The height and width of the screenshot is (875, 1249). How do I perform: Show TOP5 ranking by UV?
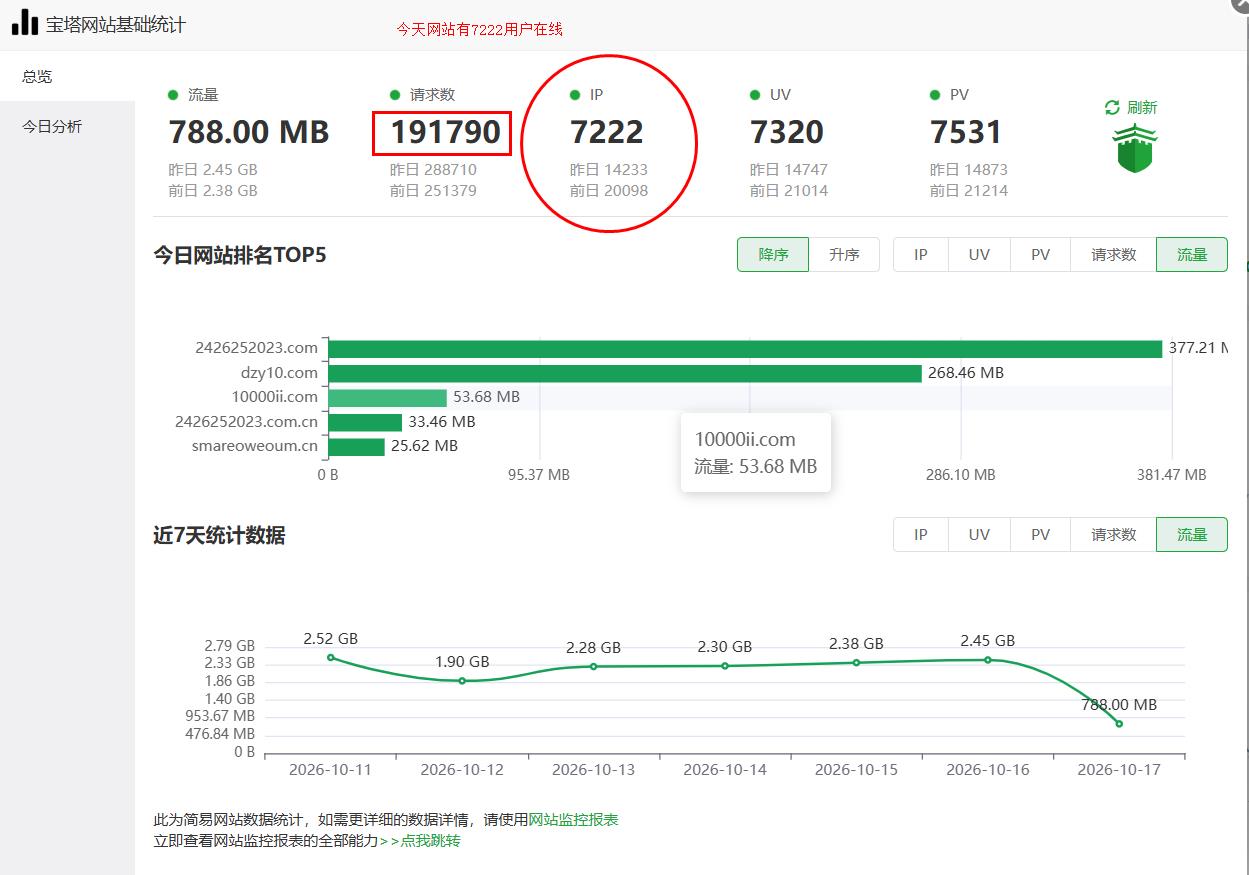979,255
